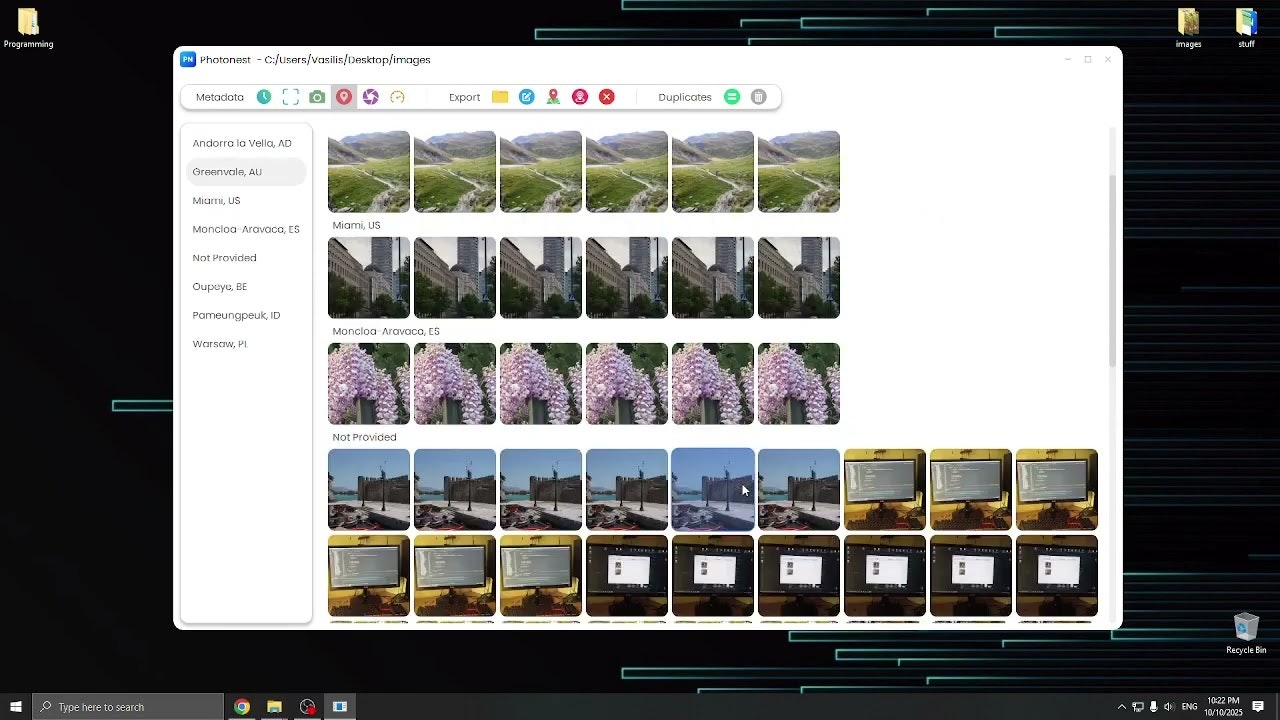The image size is (1280, 720).
Task: Click the blue edit export icon
Action: pos(527,96)
